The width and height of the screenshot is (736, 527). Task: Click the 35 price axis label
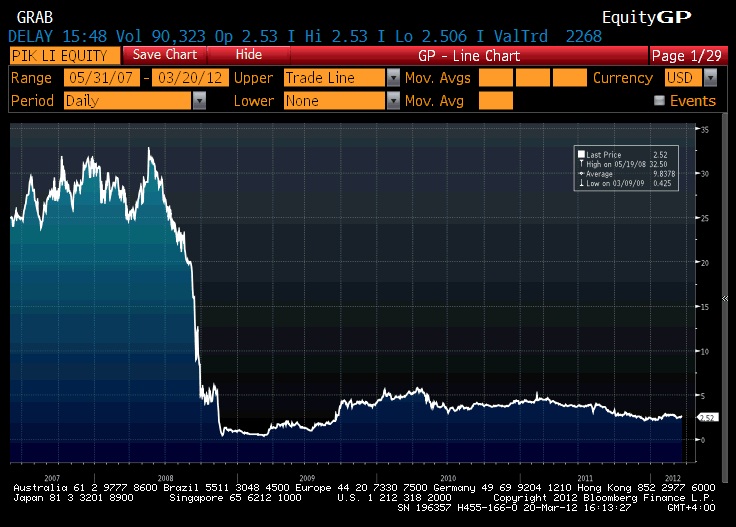[x=705, y=130]
